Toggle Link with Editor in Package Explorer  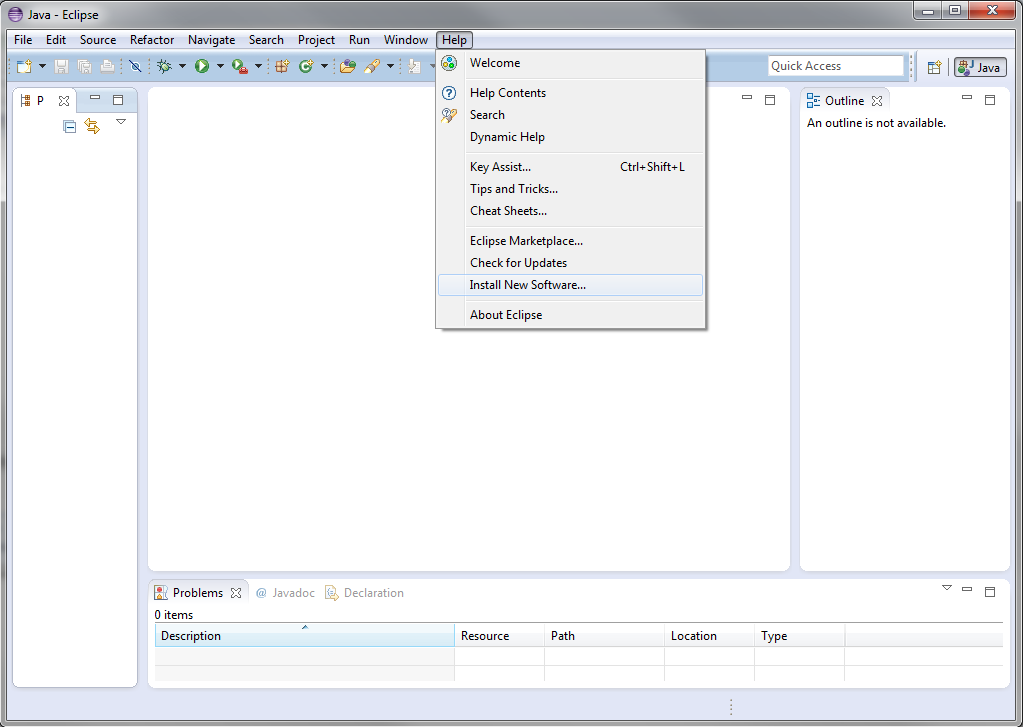click(x=92, y=126)
